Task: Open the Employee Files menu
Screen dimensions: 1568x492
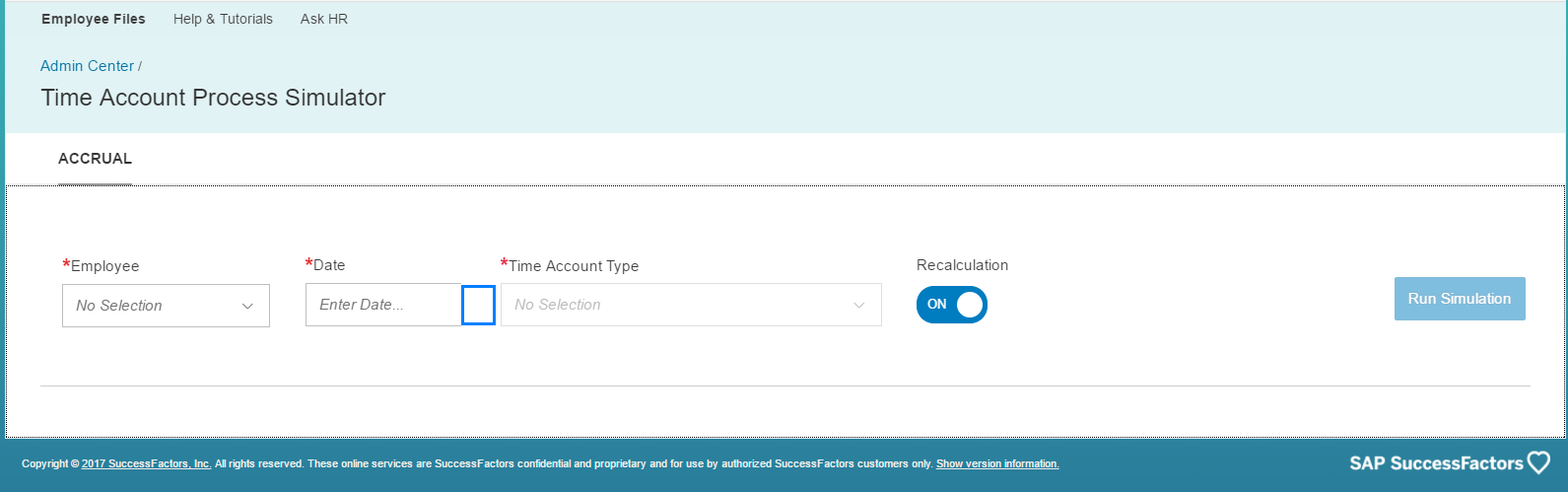Action: pyautogui.click(x=94, y=19)
